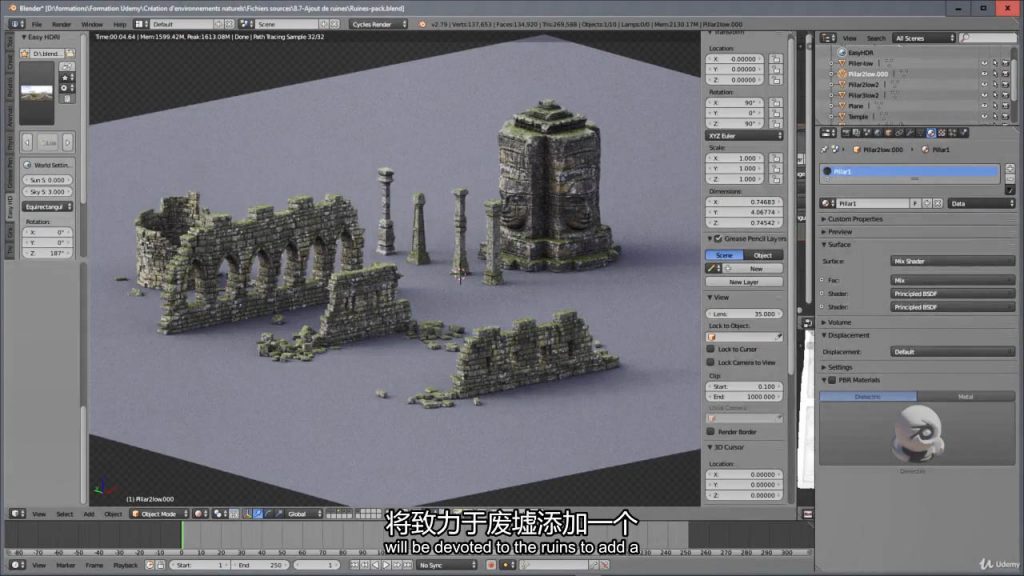Click the New Layer button
The height and width of the screenshot is (576, 1024).
point(744,282)
